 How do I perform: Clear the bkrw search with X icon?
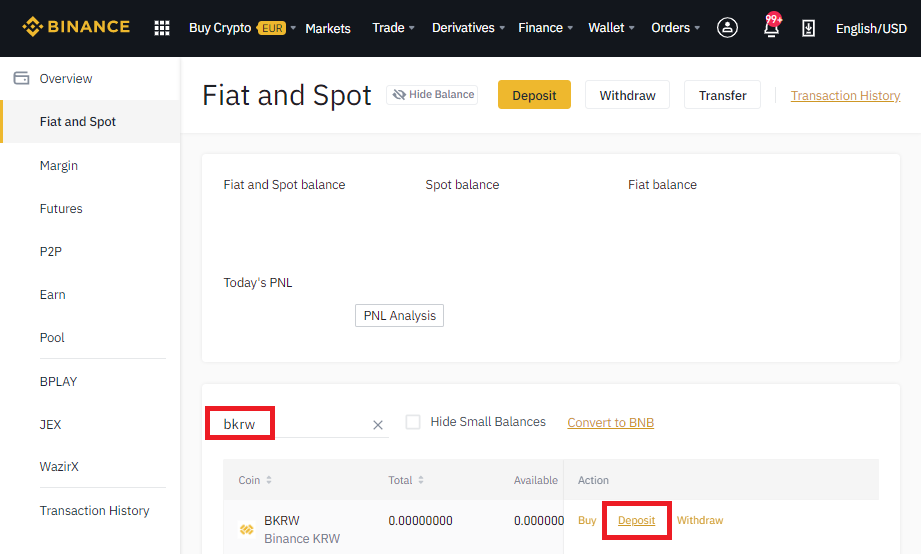378,424
